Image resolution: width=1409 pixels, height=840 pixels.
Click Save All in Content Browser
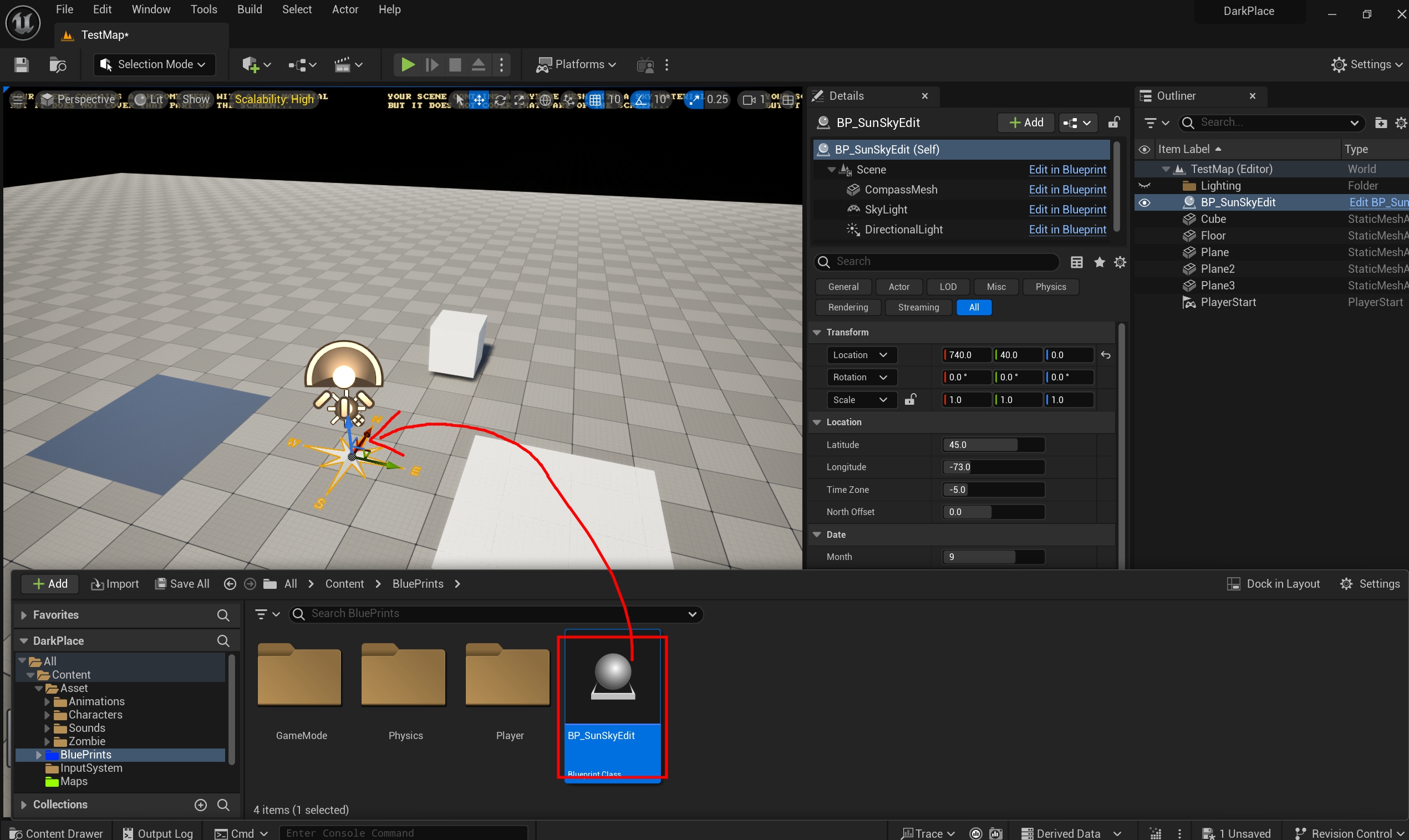[182, 584]
